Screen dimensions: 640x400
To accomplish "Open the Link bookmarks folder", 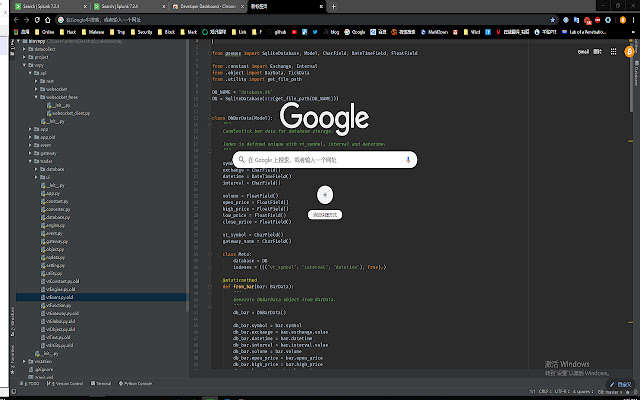I will pyautogui.click(x=239, y=32).
